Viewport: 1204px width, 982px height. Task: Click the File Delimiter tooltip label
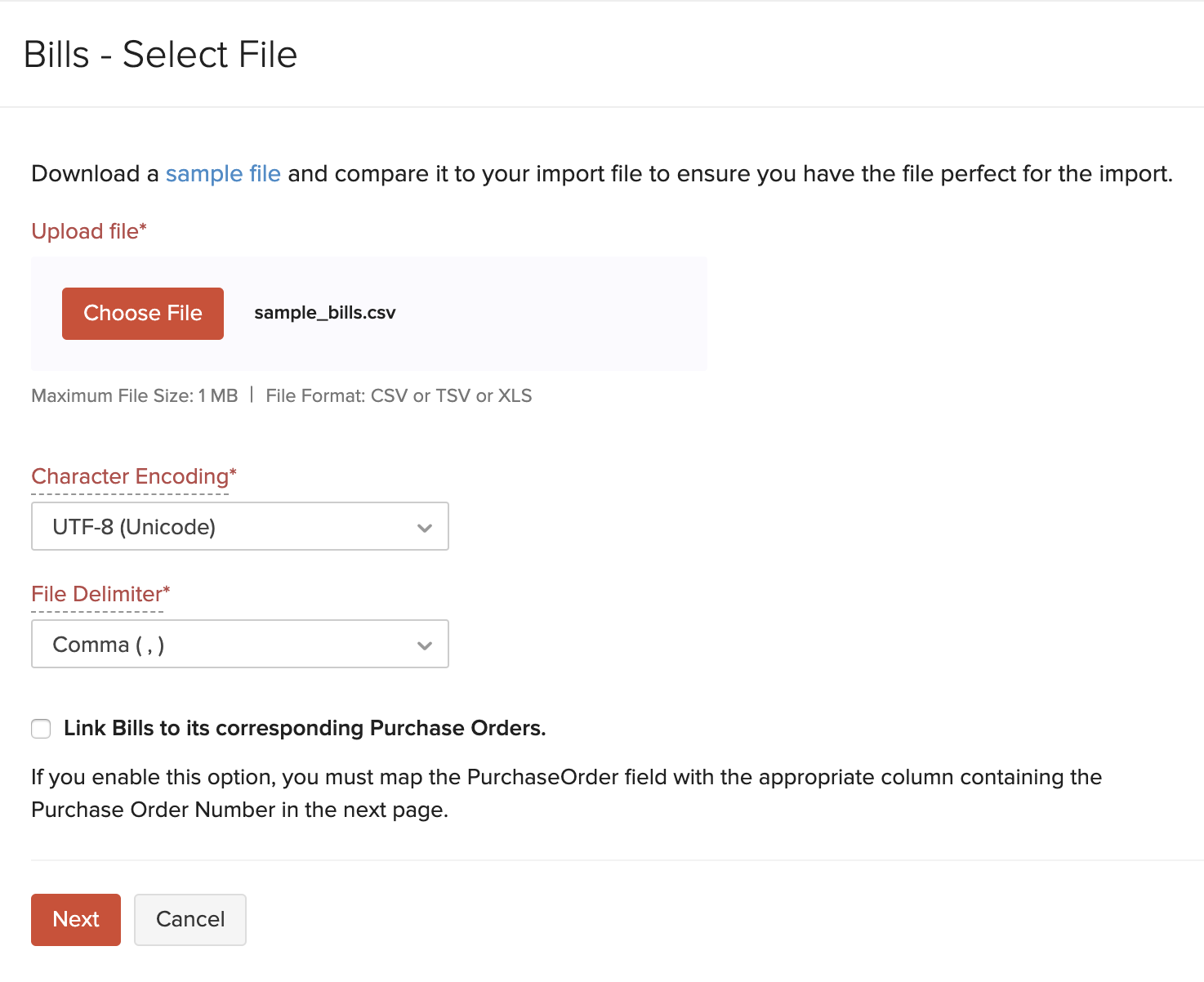(x=98, y=594)
